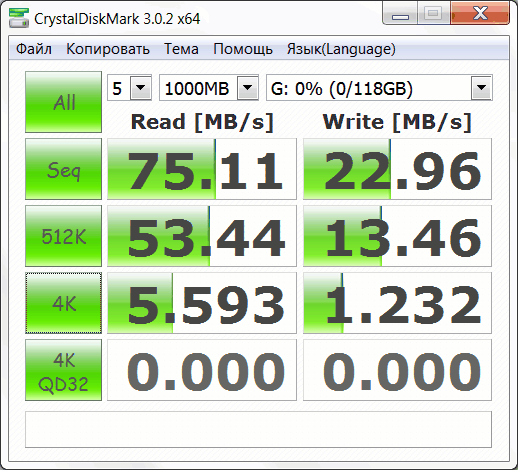Click the Seq read result 75.11

[x=202, y=169]
